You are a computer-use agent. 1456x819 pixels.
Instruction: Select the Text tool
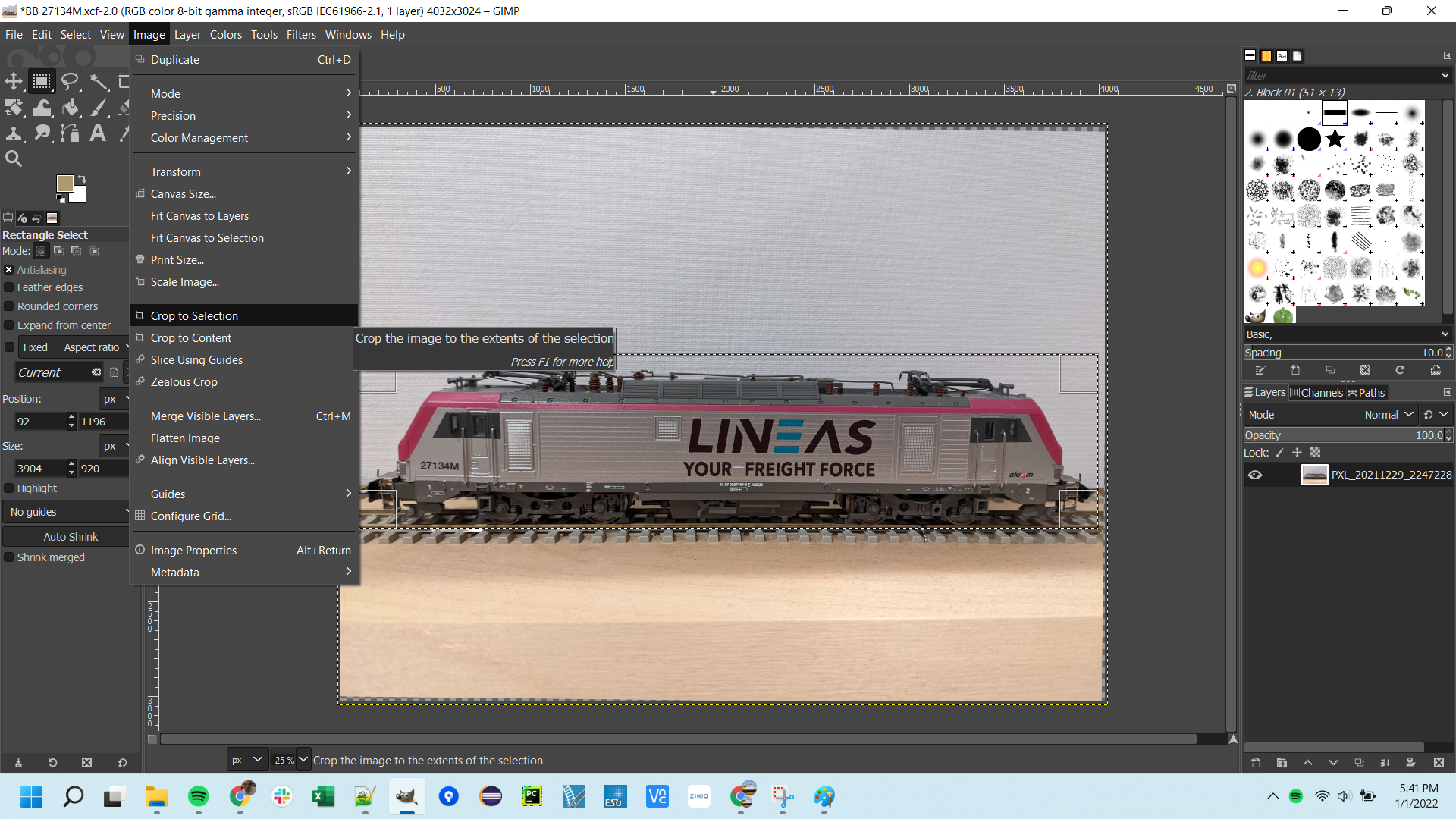[99, 133]
